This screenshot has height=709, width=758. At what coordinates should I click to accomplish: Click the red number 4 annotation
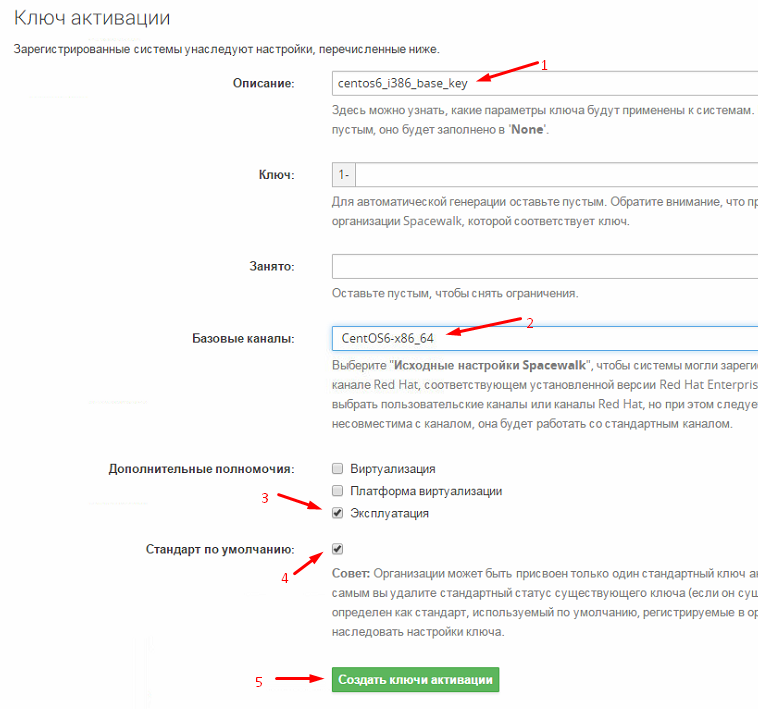(x=284, y=578)
